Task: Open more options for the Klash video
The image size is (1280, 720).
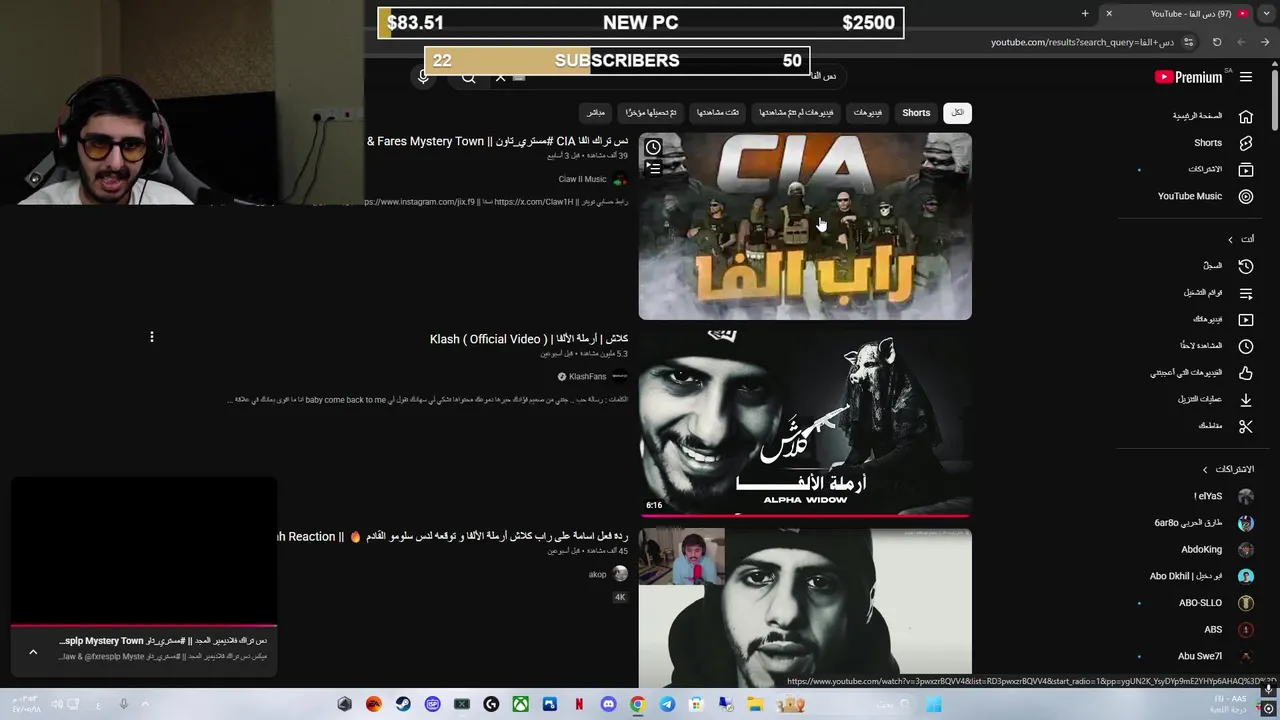Action: coord(152,337)
